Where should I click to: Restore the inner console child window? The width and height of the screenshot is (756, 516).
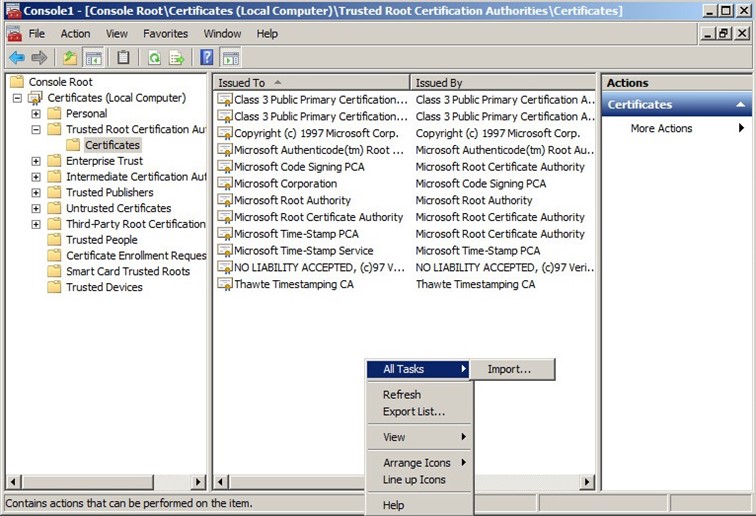tap(723, 33)
